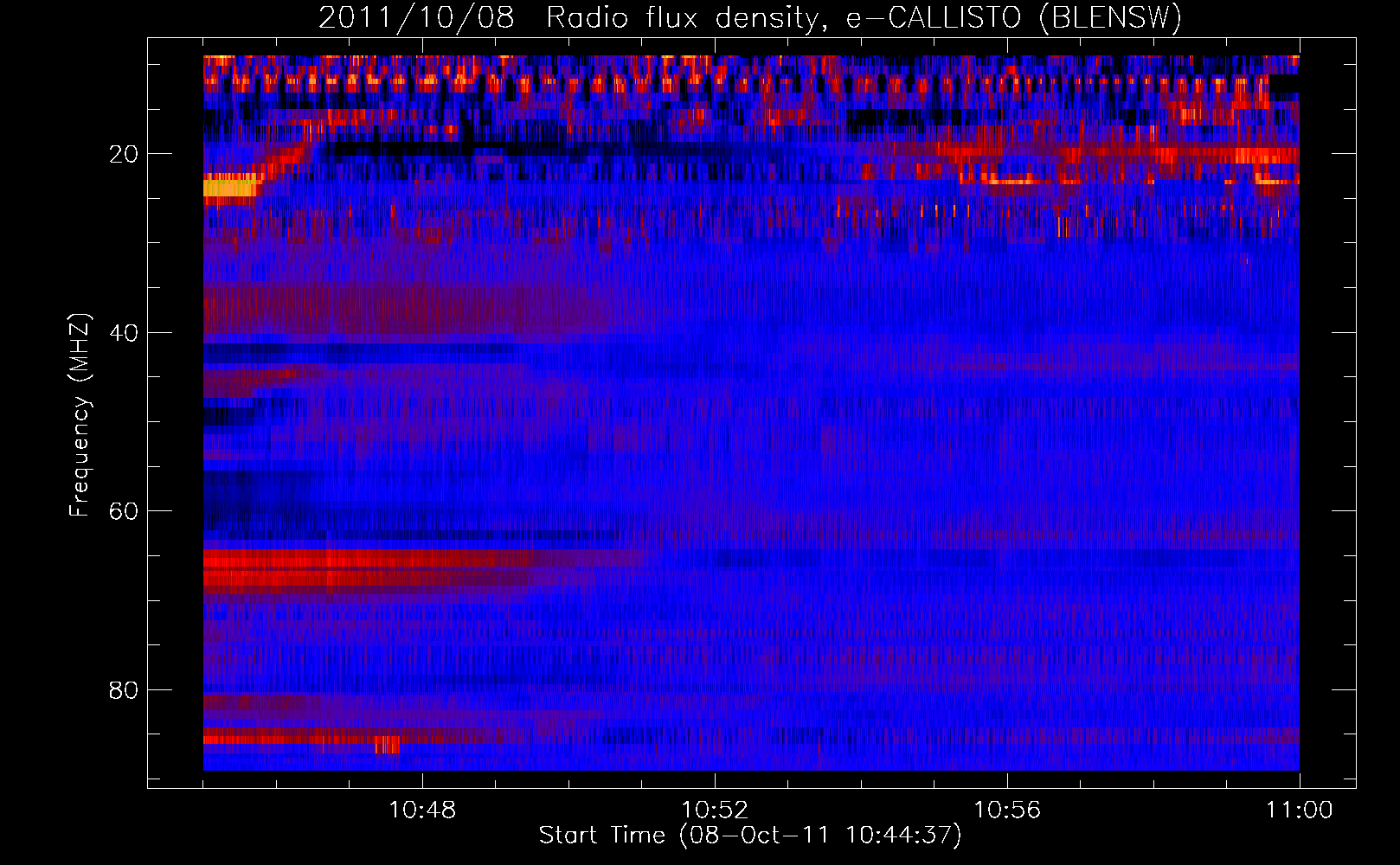Click the '10:56' time axis label
Viewport: 1400px width, 865px height.
1007,811
